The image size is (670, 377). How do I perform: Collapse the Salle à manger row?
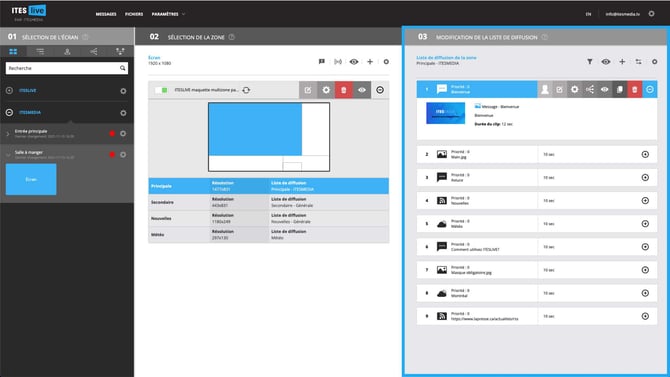pos(8,155)
